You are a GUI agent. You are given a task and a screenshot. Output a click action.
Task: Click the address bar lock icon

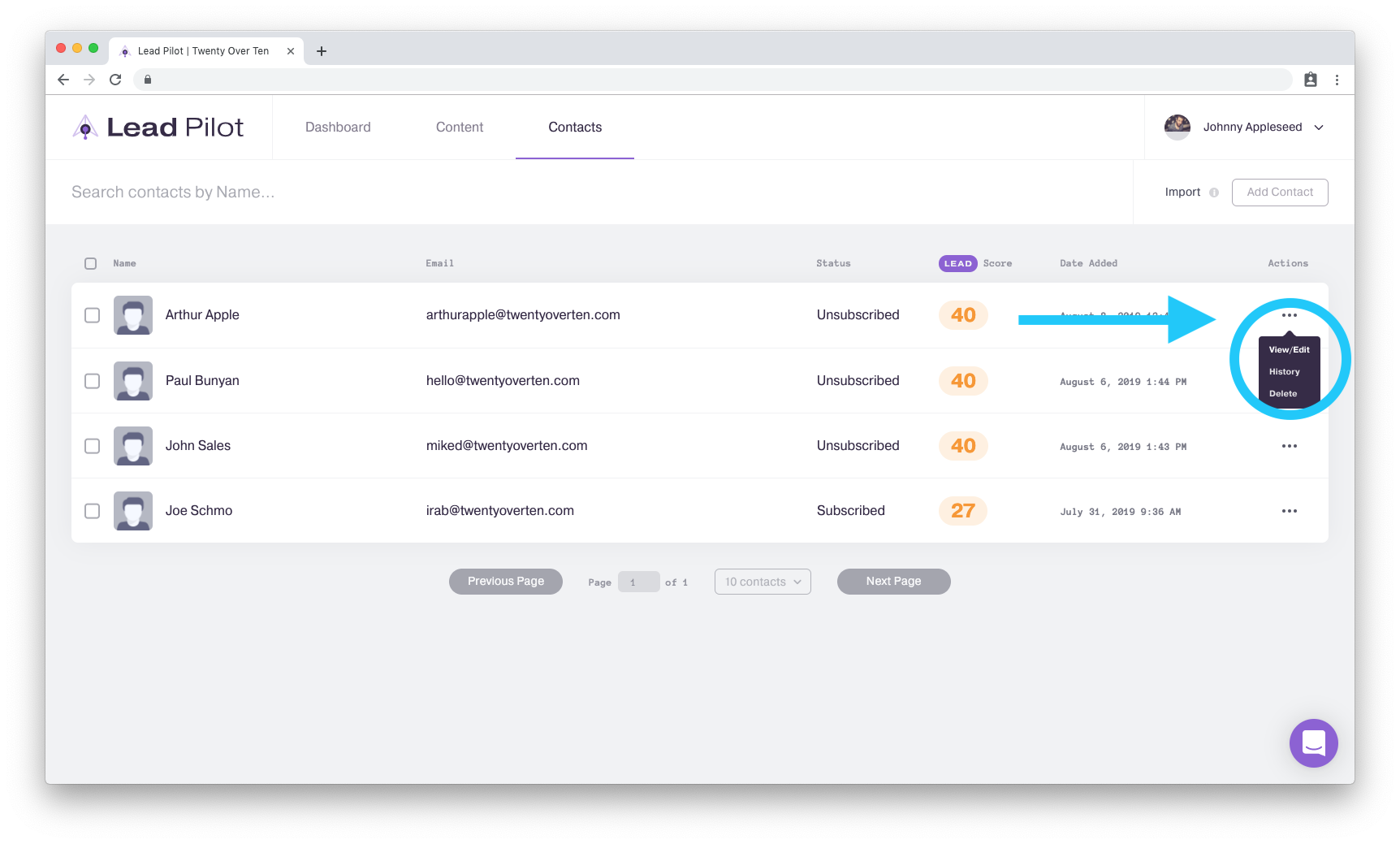(148, 80)
